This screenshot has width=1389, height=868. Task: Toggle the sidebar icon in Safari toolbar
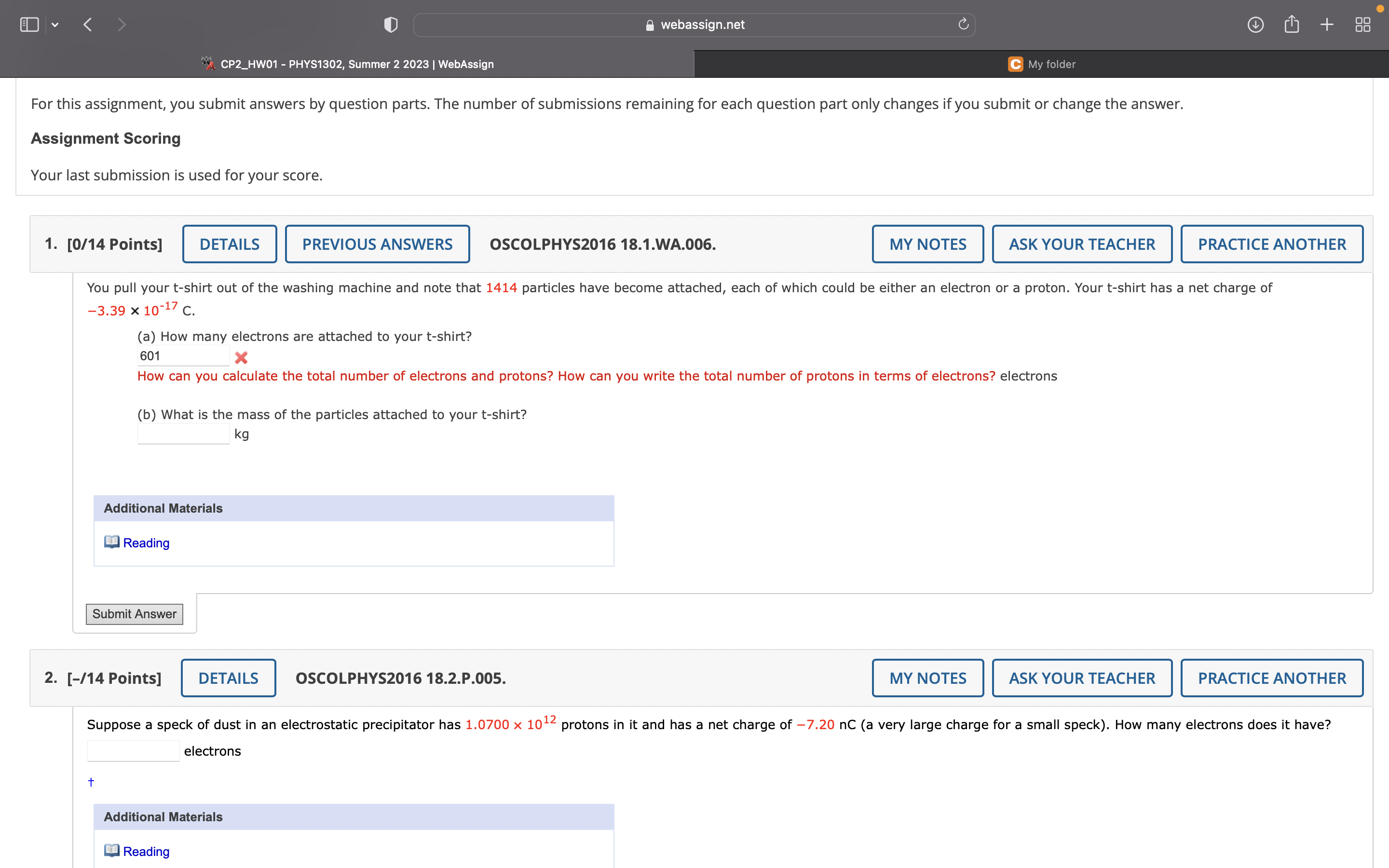pos(29,24)
